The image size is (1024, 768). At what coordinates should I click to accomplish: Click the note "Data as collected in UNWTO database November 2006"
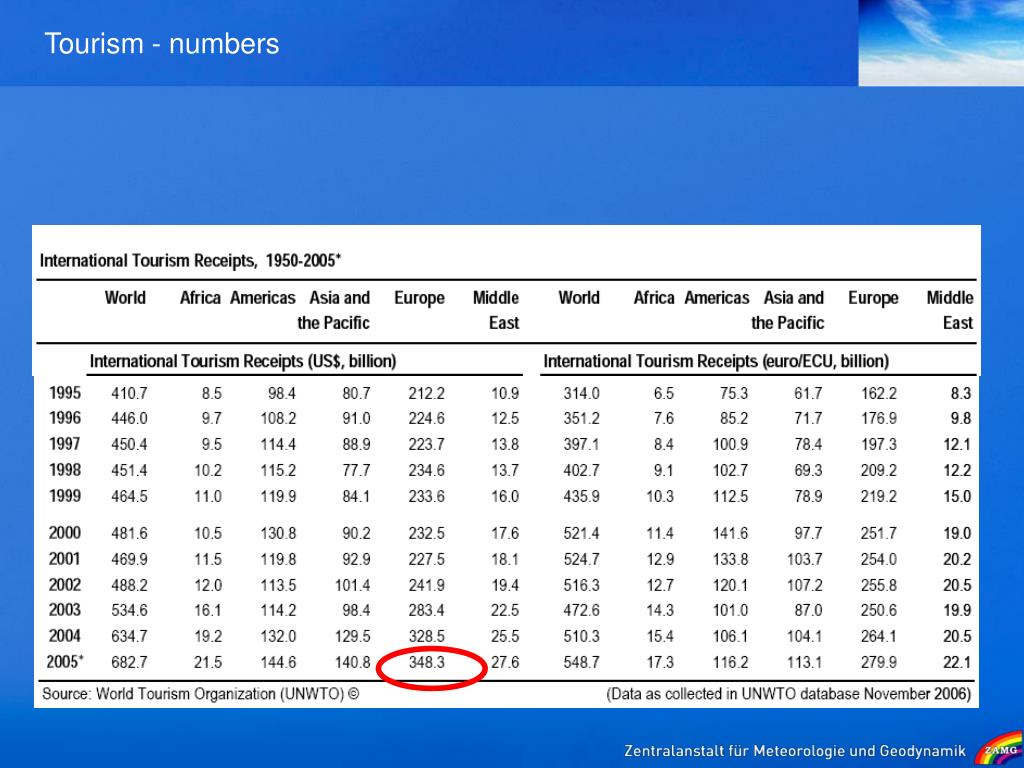tap(789, 694)
